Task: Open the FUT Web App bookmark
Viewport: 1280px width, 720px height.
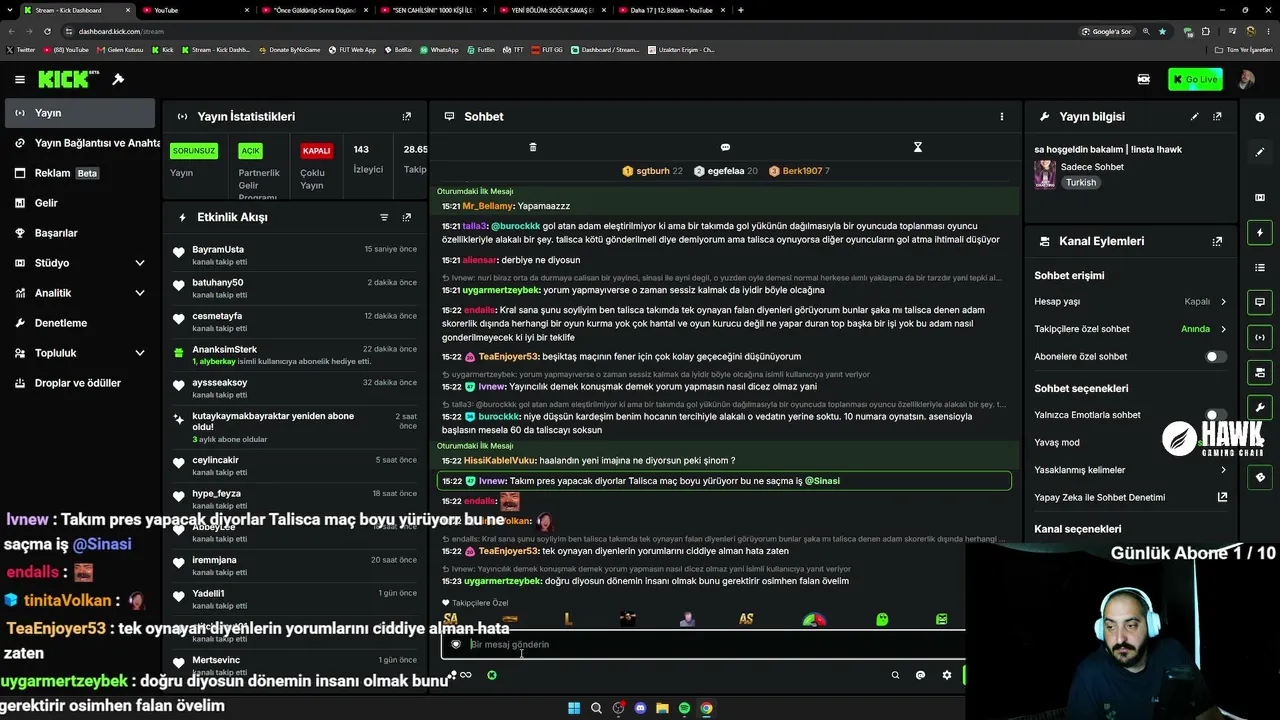Action: tap(350, 49)
